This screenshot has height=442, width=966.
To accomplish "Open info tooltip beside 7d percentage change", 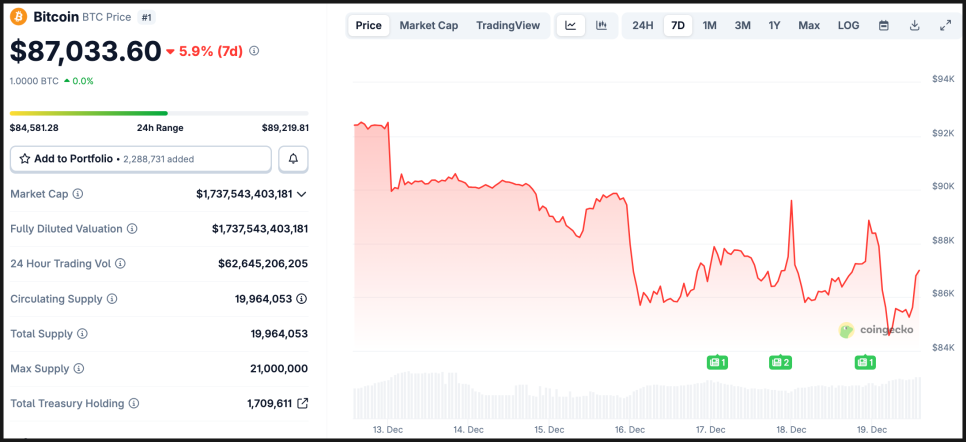I will [254, 50].
